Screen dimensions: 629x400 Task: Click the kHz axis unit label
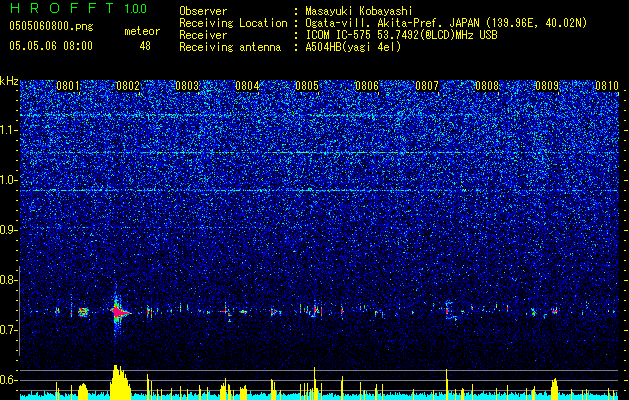tap(9, 81)
